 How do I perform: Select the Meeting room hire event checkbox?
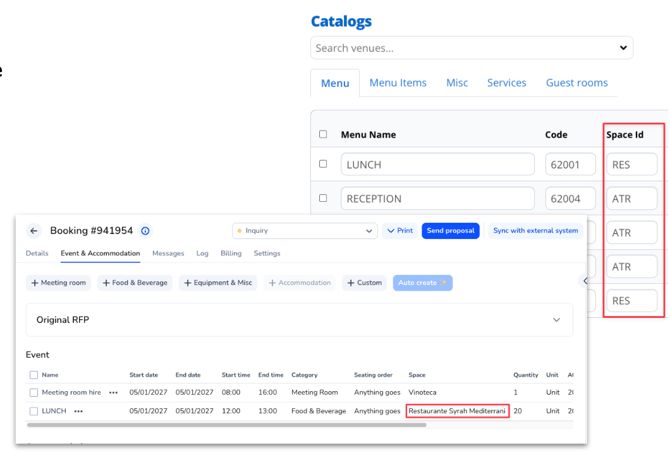coord(34,393)
